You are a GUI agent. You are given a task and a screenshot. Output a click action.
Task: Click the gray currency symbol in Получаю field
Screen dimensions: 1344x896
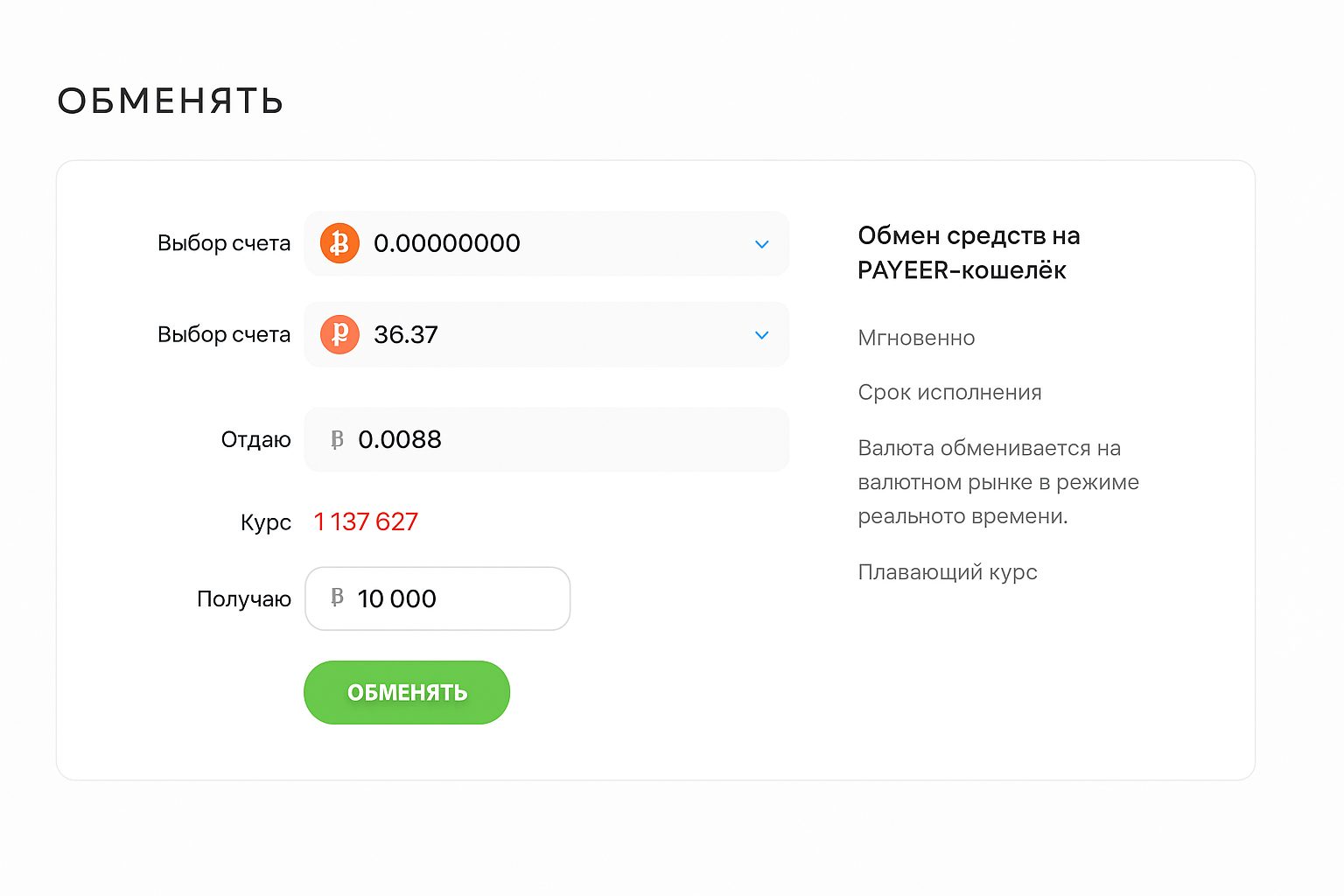coord(337,598)
